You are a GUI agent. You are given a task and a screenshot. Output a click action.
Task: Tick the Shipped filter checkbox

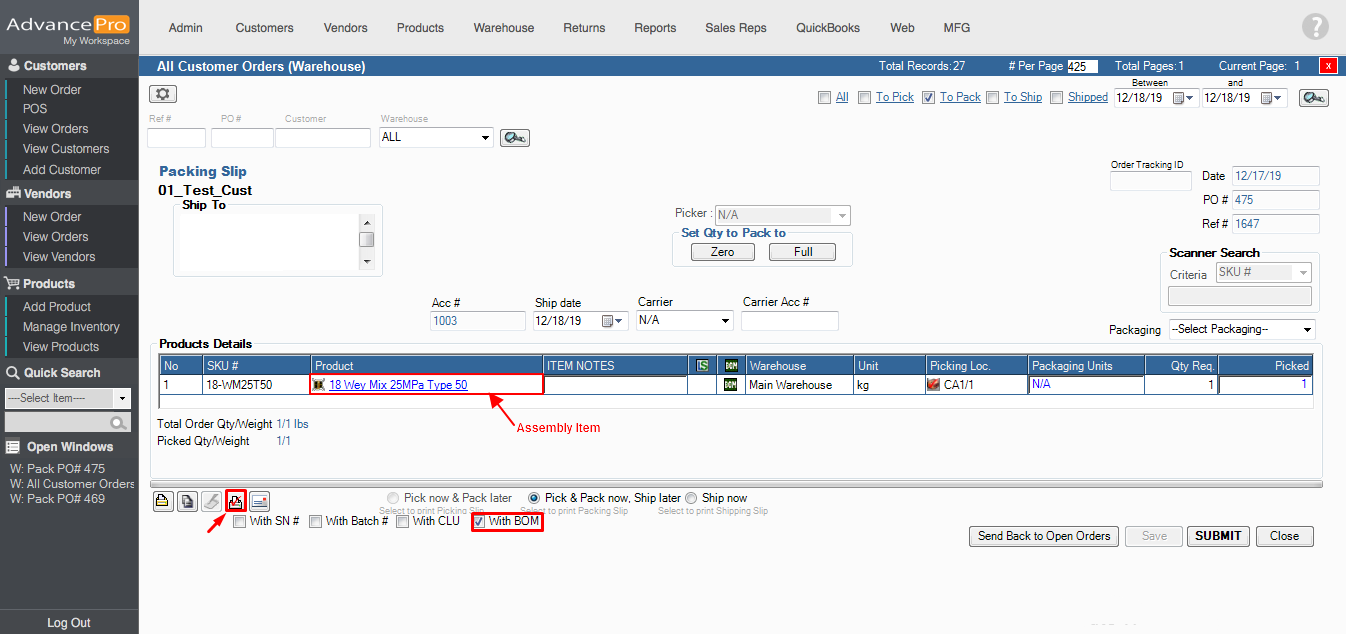click(1056, 98)
